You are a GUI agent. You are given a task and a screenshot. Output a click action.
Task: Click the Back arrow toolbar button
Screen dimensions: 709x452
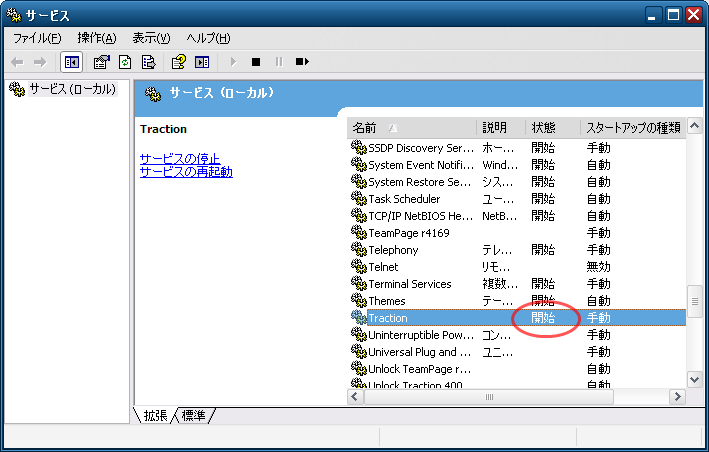[x=17, y=62]
